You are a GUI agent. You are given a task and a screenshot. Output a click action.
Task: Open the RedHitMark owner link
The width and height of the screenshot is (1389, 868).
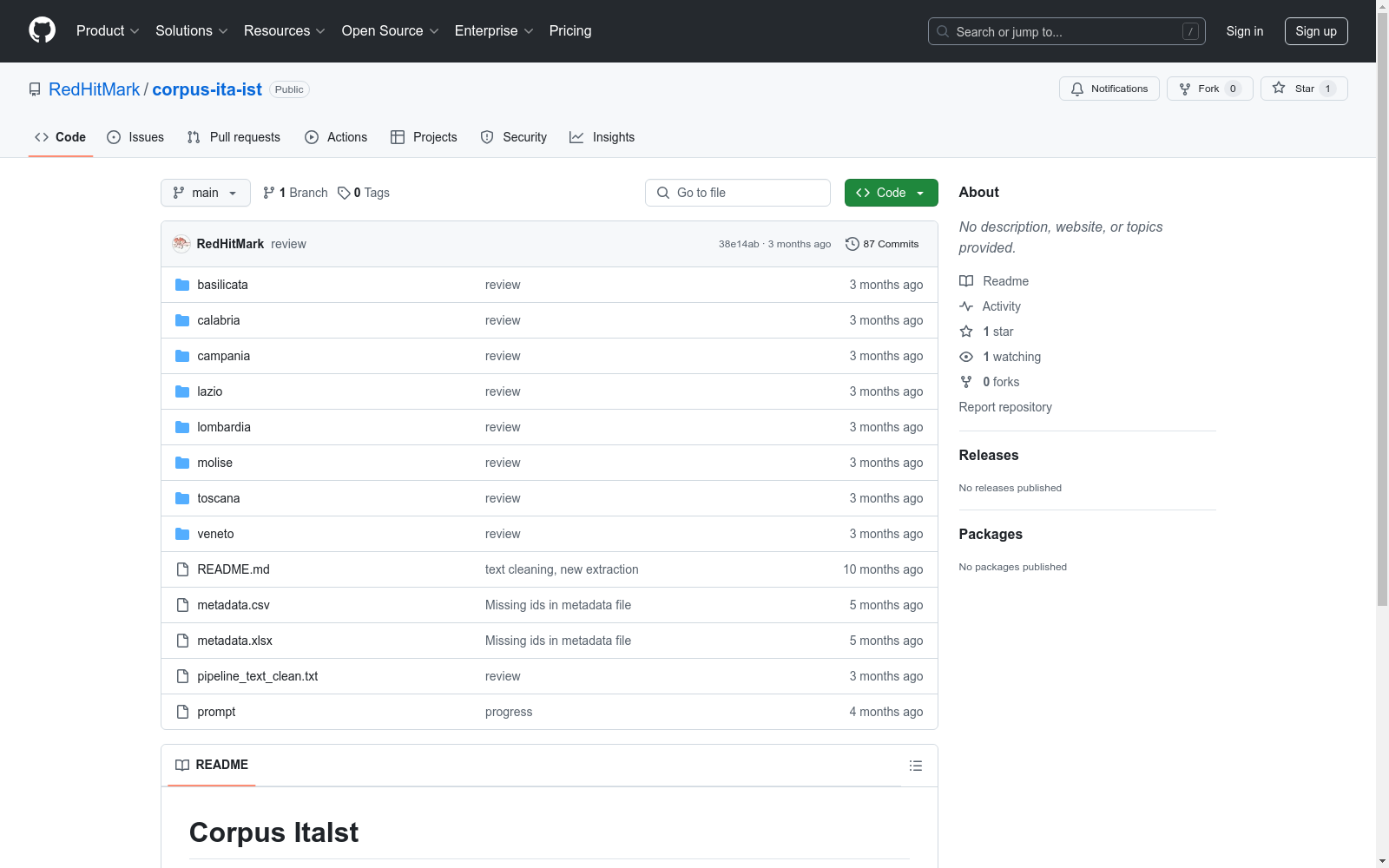(x=95, y=89)
